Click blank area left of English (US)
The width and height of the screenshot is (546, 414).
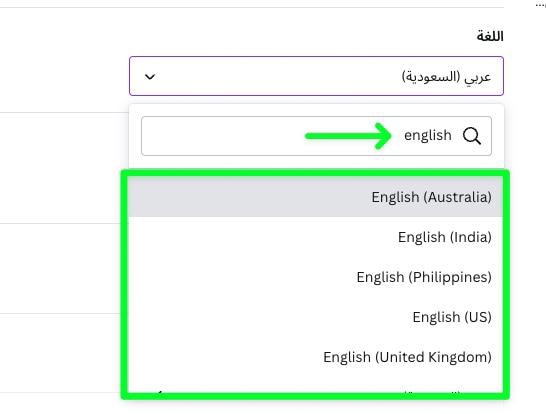tap(268, 317)
